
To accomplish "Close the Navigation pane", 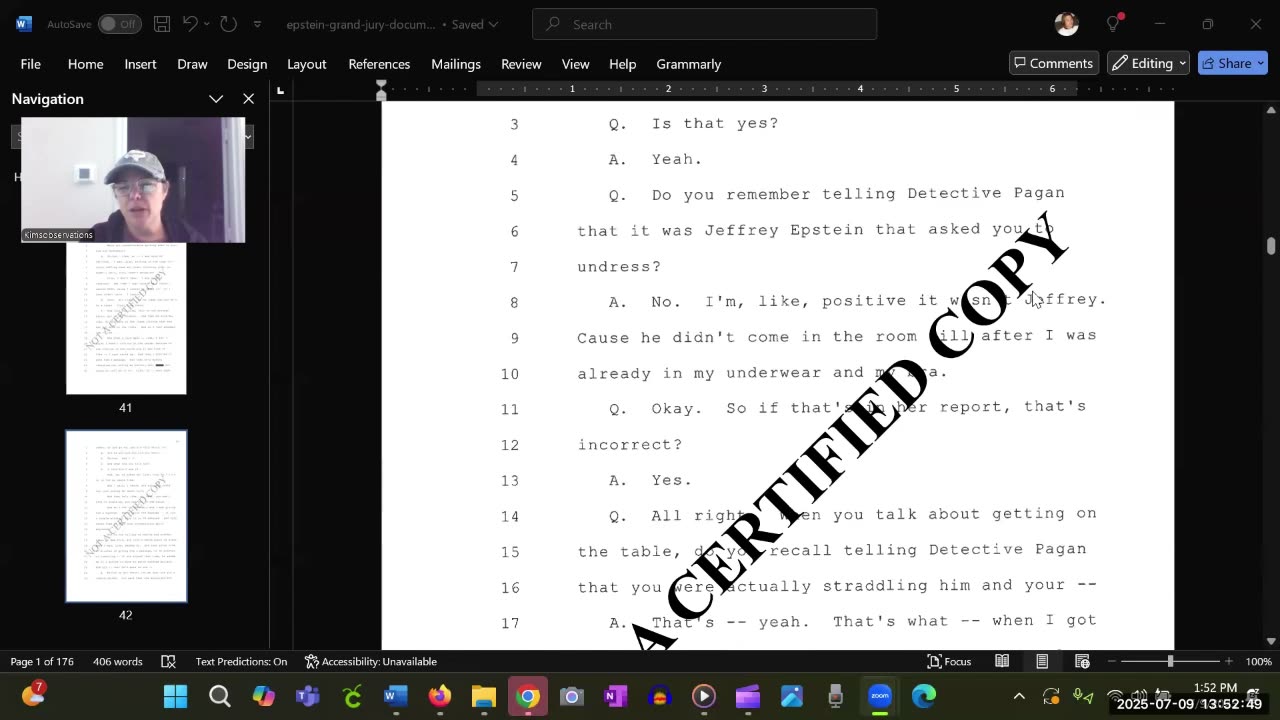I will click(x=248, y=99).
